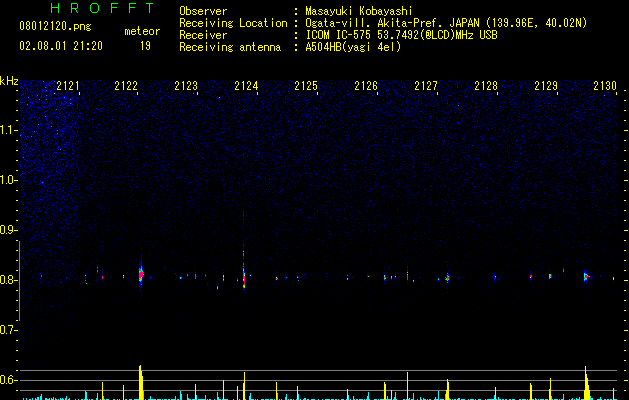
Task: Click the Observer label
Action: pyautogui.click(x=203, y=11)
